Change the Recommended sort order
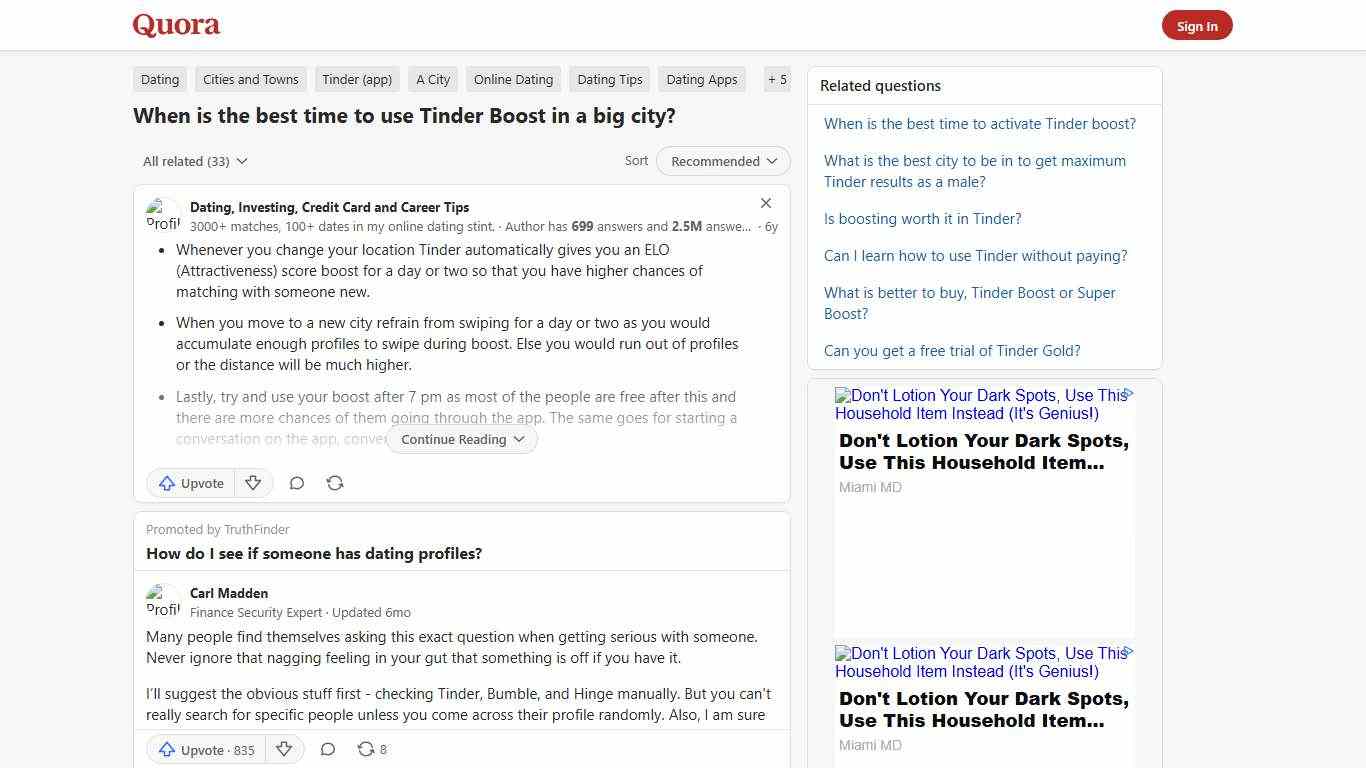 [722, 161]
